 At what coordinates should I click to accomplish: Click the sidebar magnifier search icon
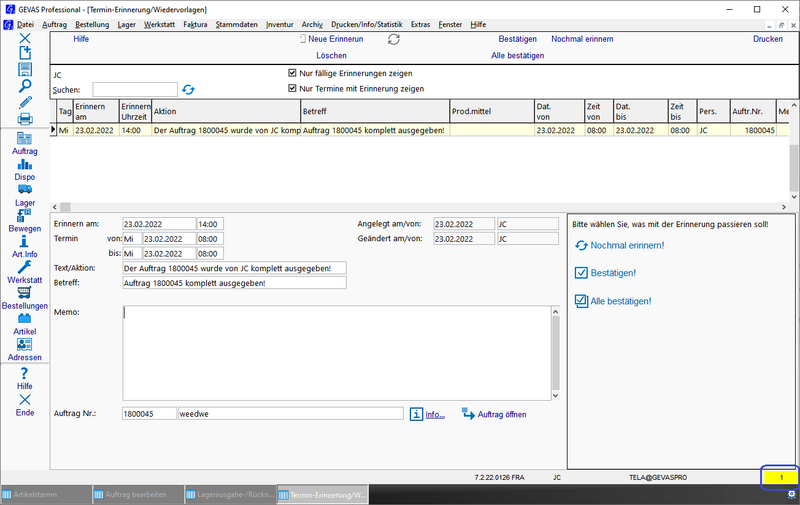pyautogui.click(x=25, y=86)
